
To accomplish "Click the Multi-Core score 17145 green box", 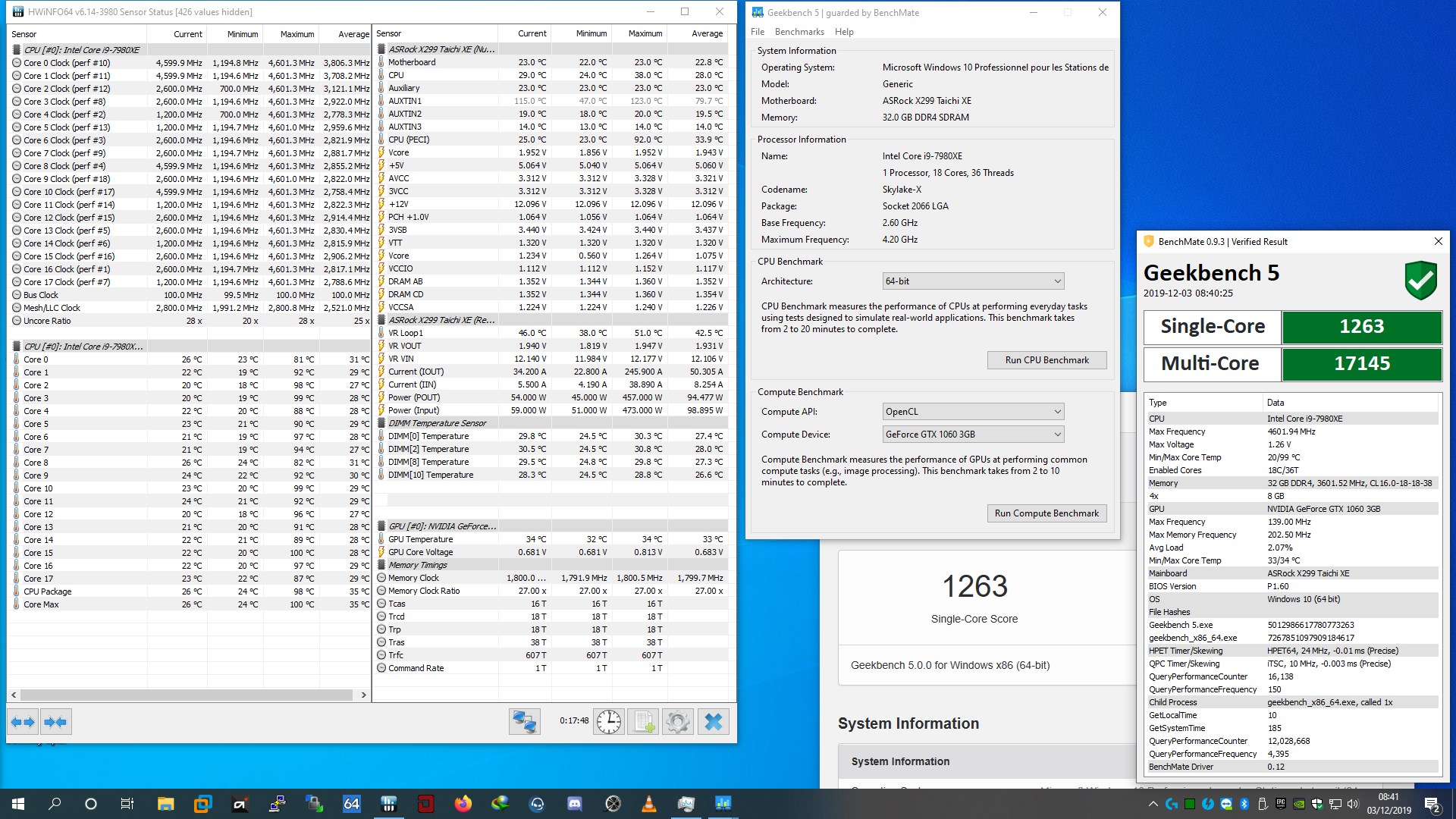I will tap(1362, 364).
